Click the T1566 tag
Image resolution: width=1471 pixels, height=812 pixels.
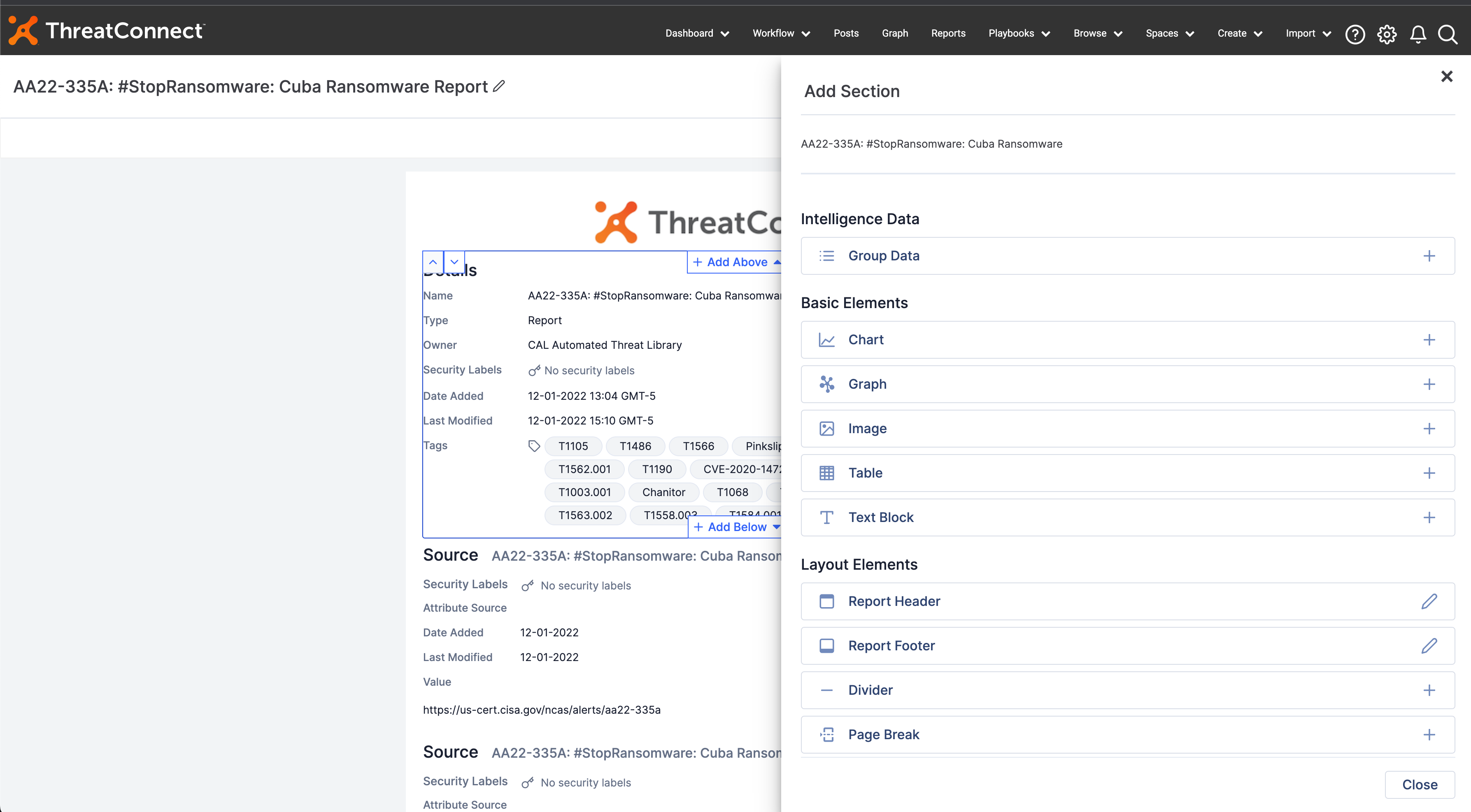click(698, 446)
